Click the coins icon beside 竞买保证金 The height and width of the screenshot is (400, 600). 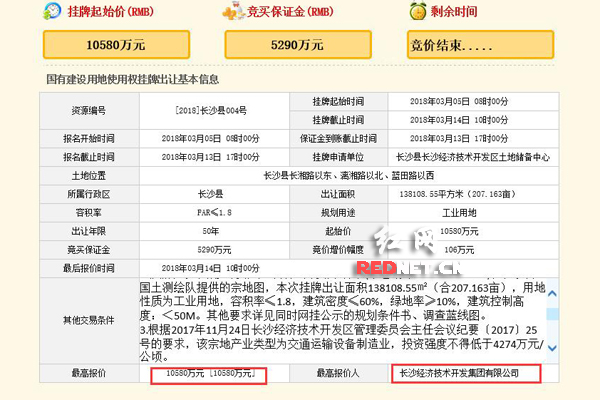pos(232,11)
